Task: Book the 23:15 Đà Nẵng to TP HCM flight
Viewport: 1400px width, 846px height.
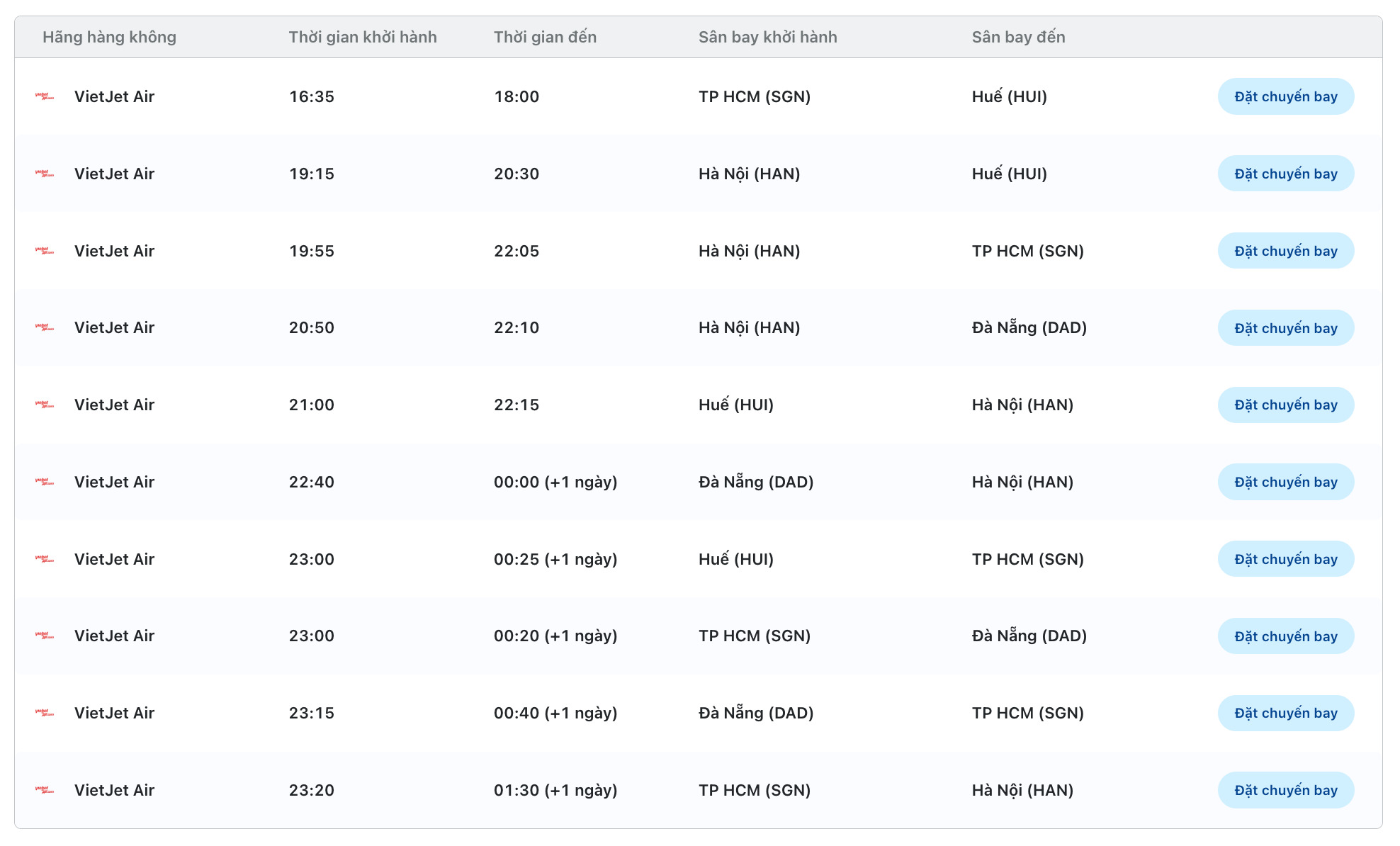Action: [x=1285, y=713]
